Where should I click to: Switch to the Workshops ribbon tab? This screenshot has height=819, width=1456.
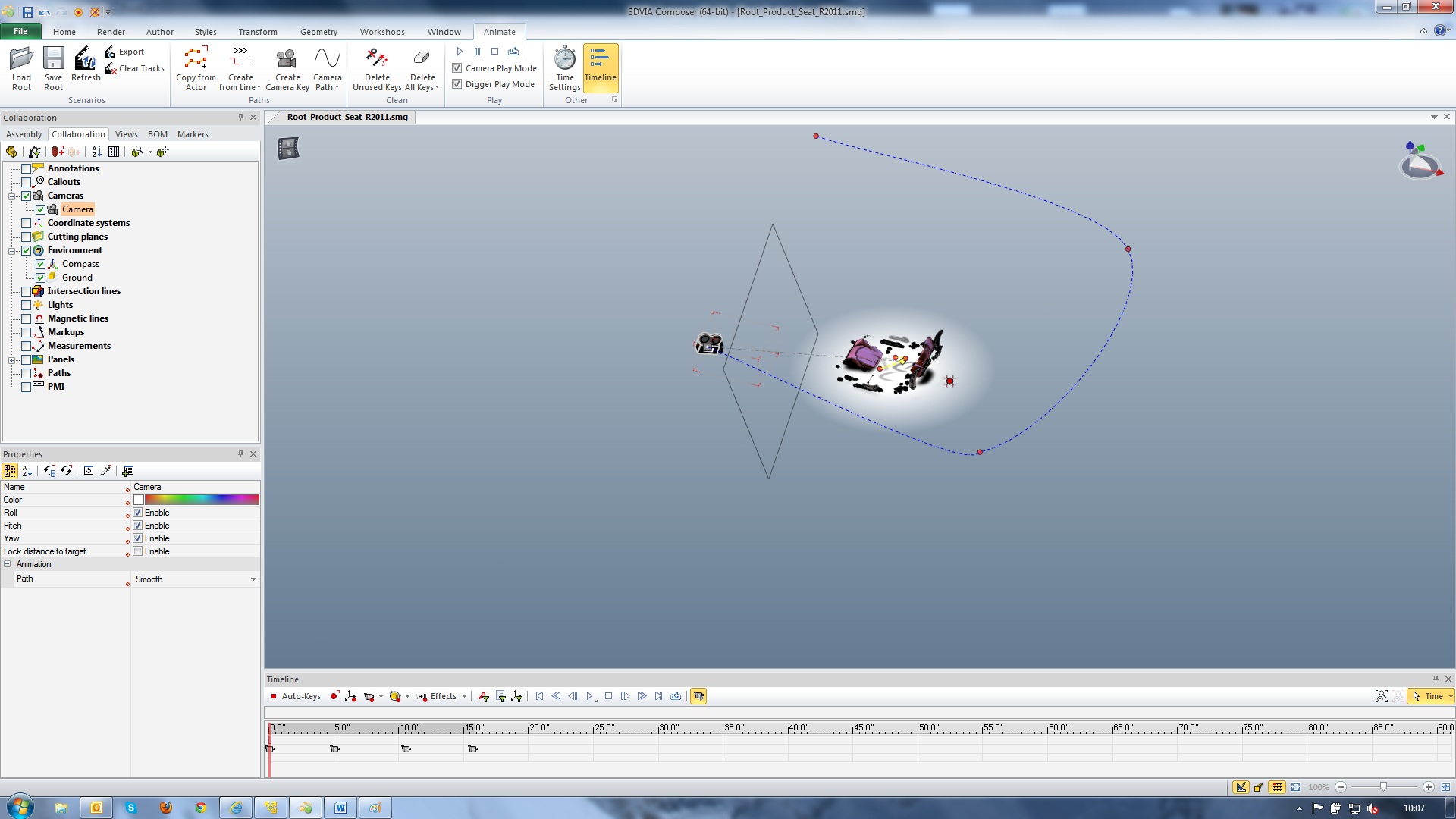point(382,32)
